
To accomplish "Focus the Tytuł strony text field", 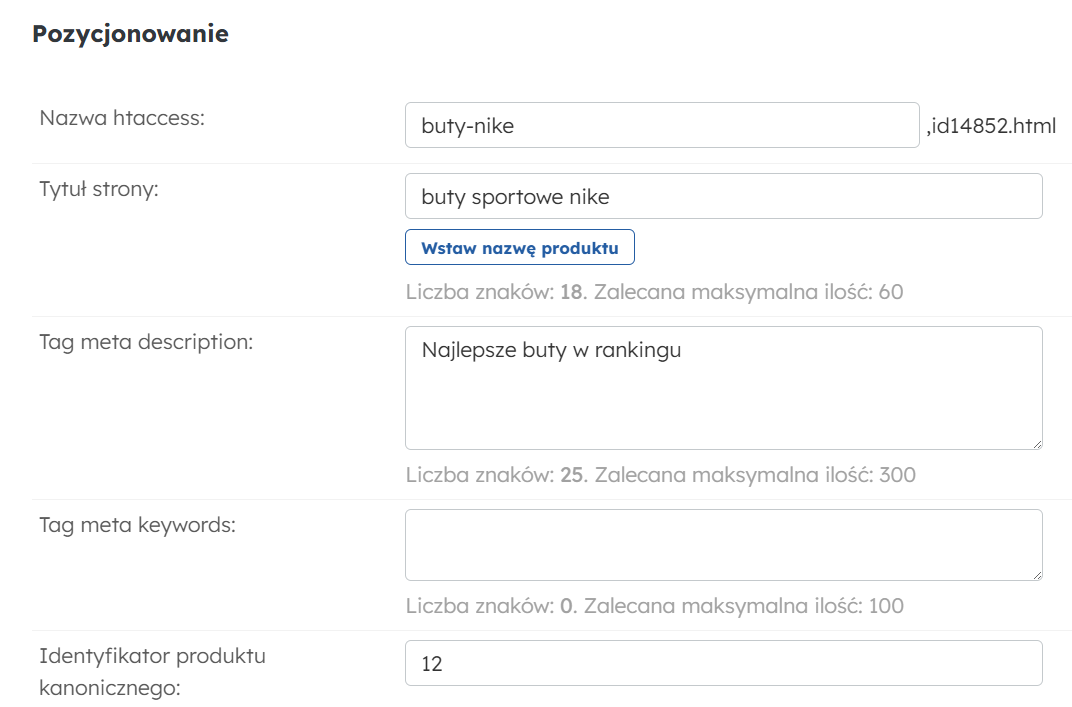I will (723, 197).
